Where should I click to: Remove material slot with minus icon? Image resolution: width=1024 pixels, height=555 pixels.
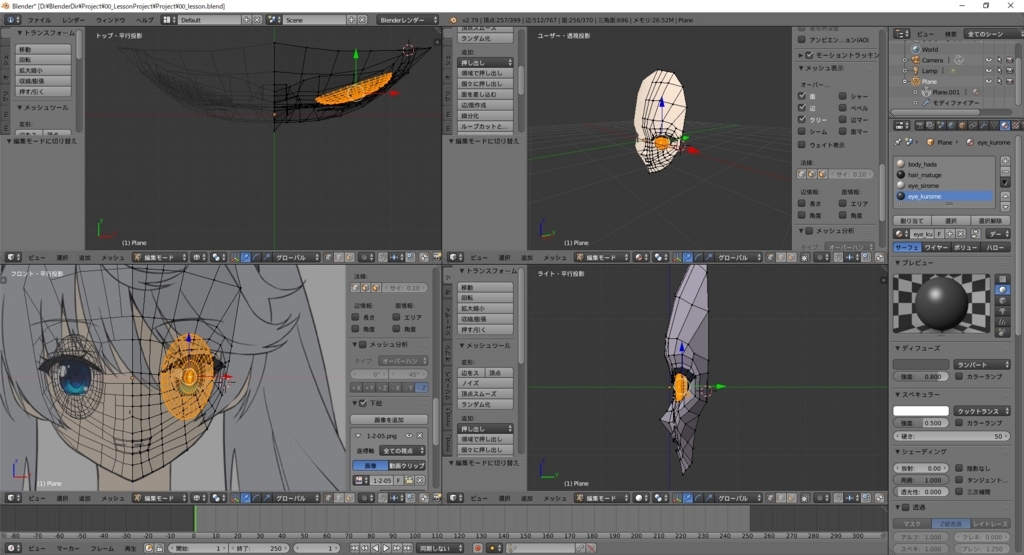pos(1006,172)
